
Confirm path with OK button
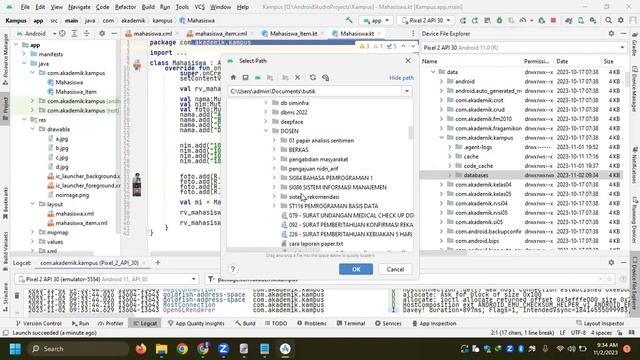pos(356,269)
